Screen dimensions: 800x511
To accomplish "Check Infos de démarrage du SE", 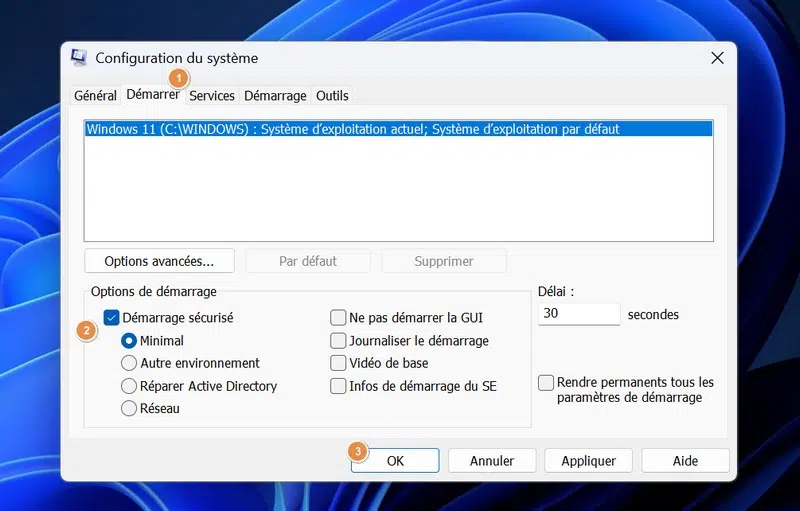I will coord(338,386).
